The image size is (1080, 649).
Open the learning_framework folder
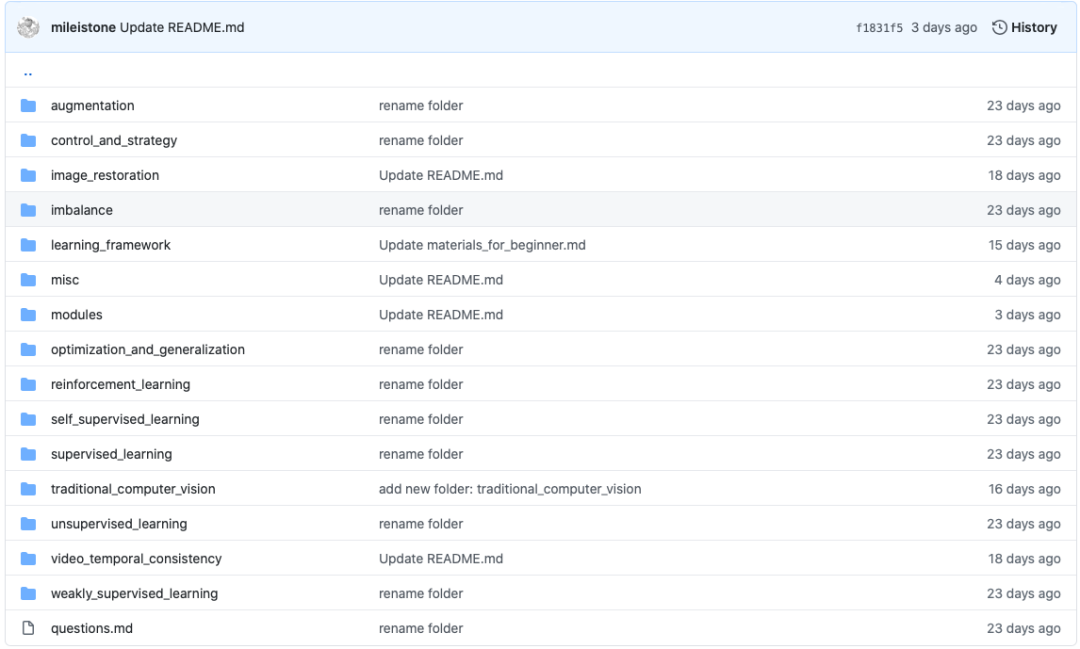click(x=110, y=245)
